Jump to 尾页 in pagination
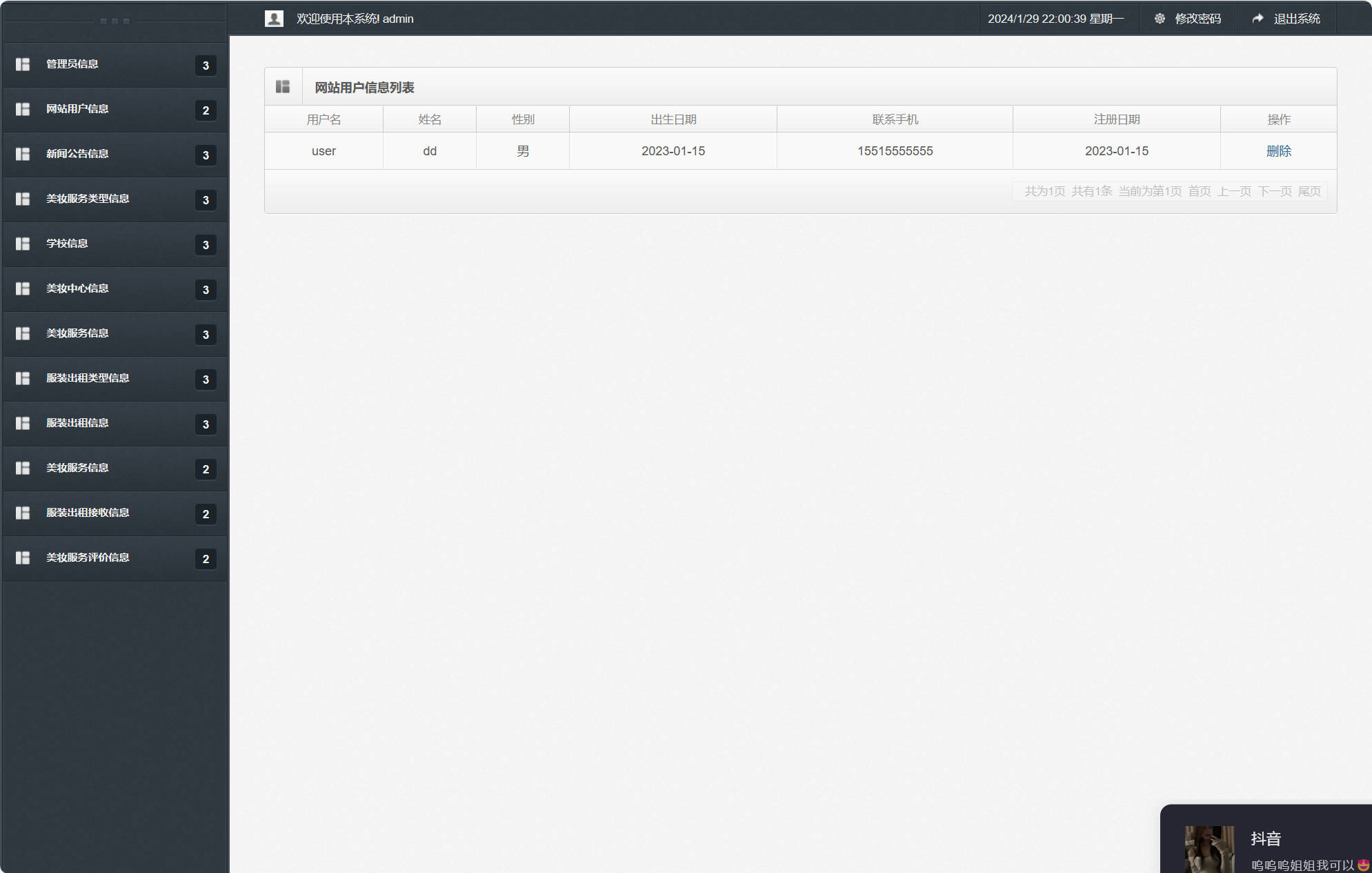The image size is (1372, 873). coord(1309,191)
